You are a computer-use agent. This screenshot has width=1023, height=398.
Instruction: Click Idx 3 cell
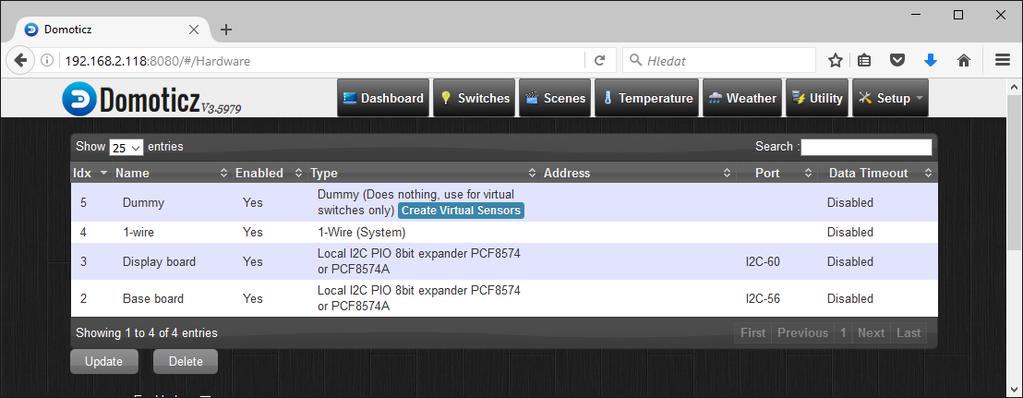pyautogui.click(x=84, y=262)
